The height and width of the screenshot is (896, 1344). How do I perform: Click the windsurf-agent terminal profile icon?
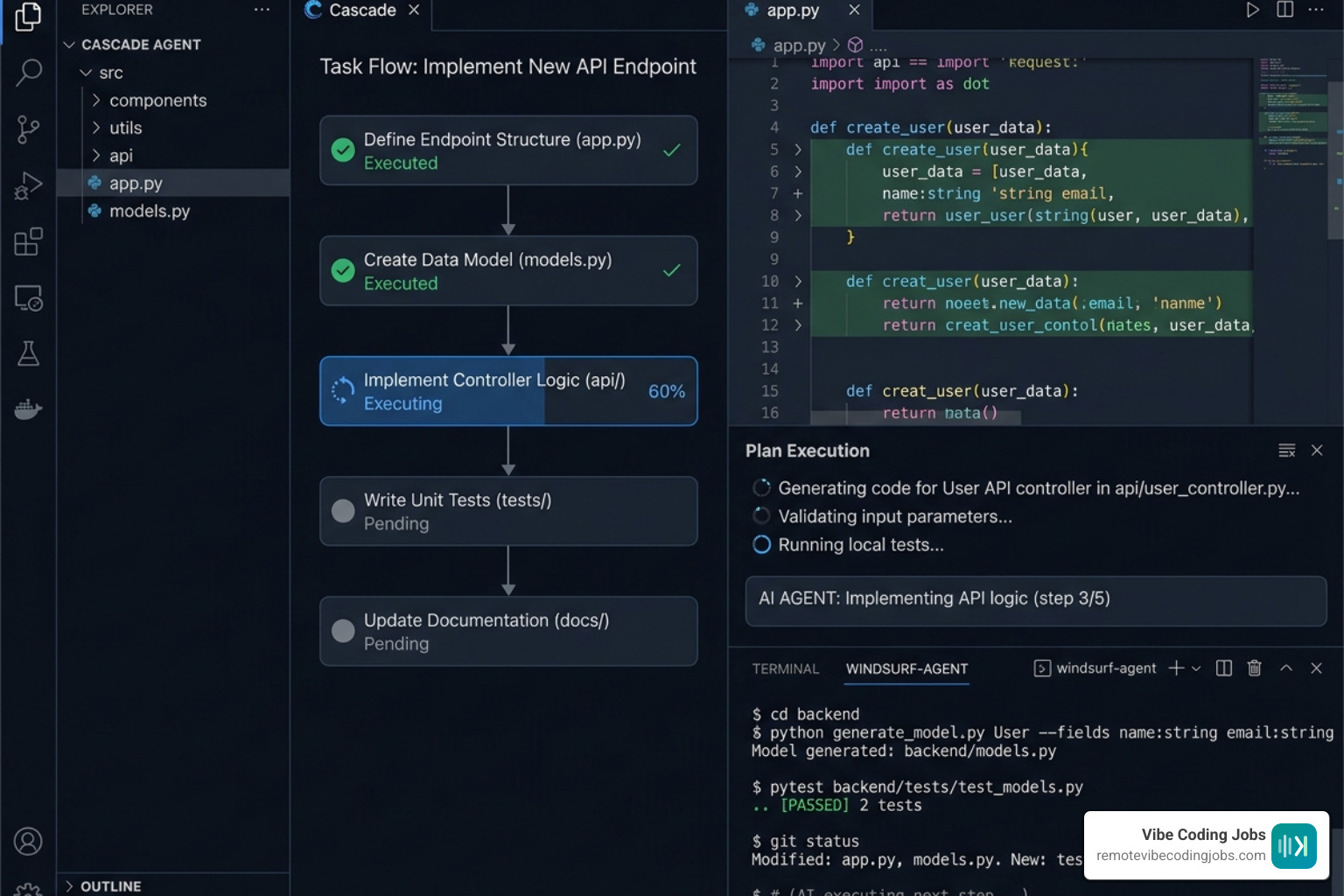1042,668
